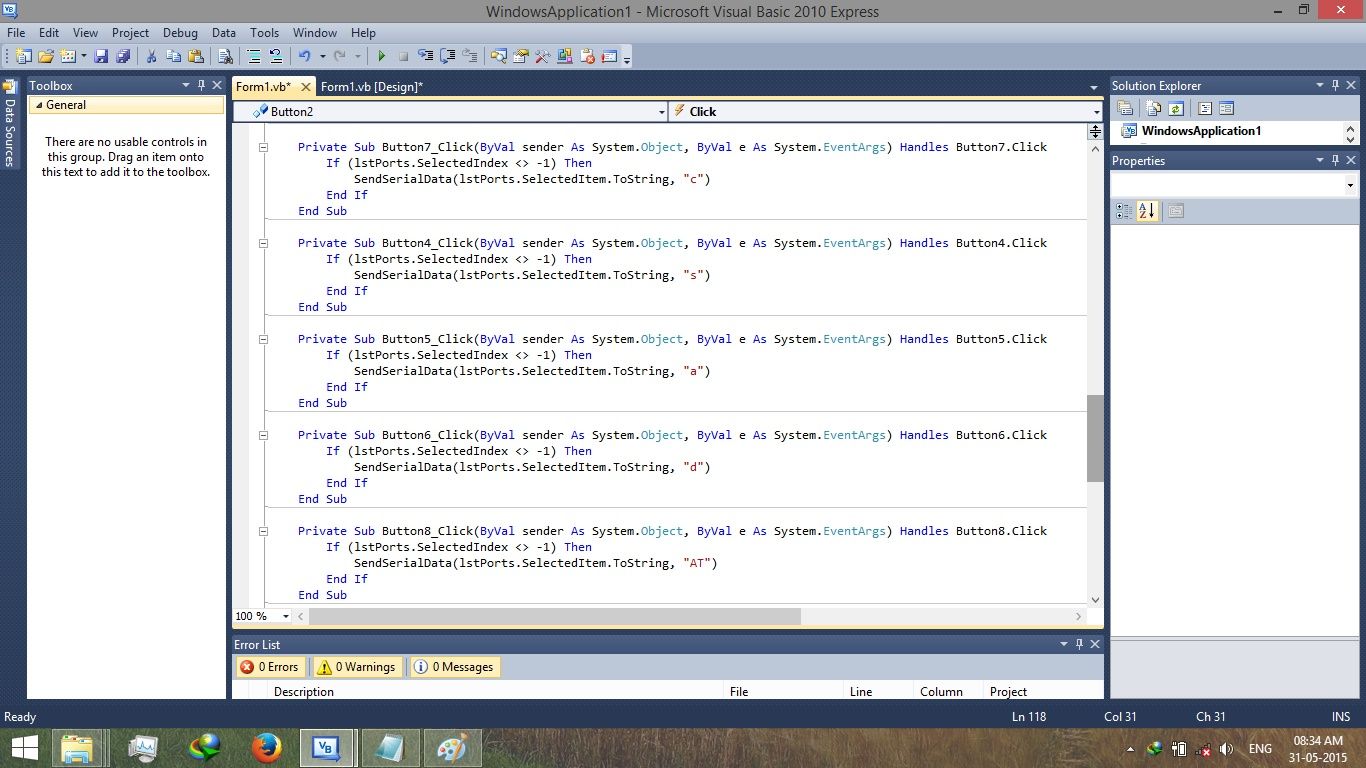Image resolution: width=1366 pixels, height=768 pixels.
Task: Click the 0 Errors button in Error List
Action: coord(270,667)
